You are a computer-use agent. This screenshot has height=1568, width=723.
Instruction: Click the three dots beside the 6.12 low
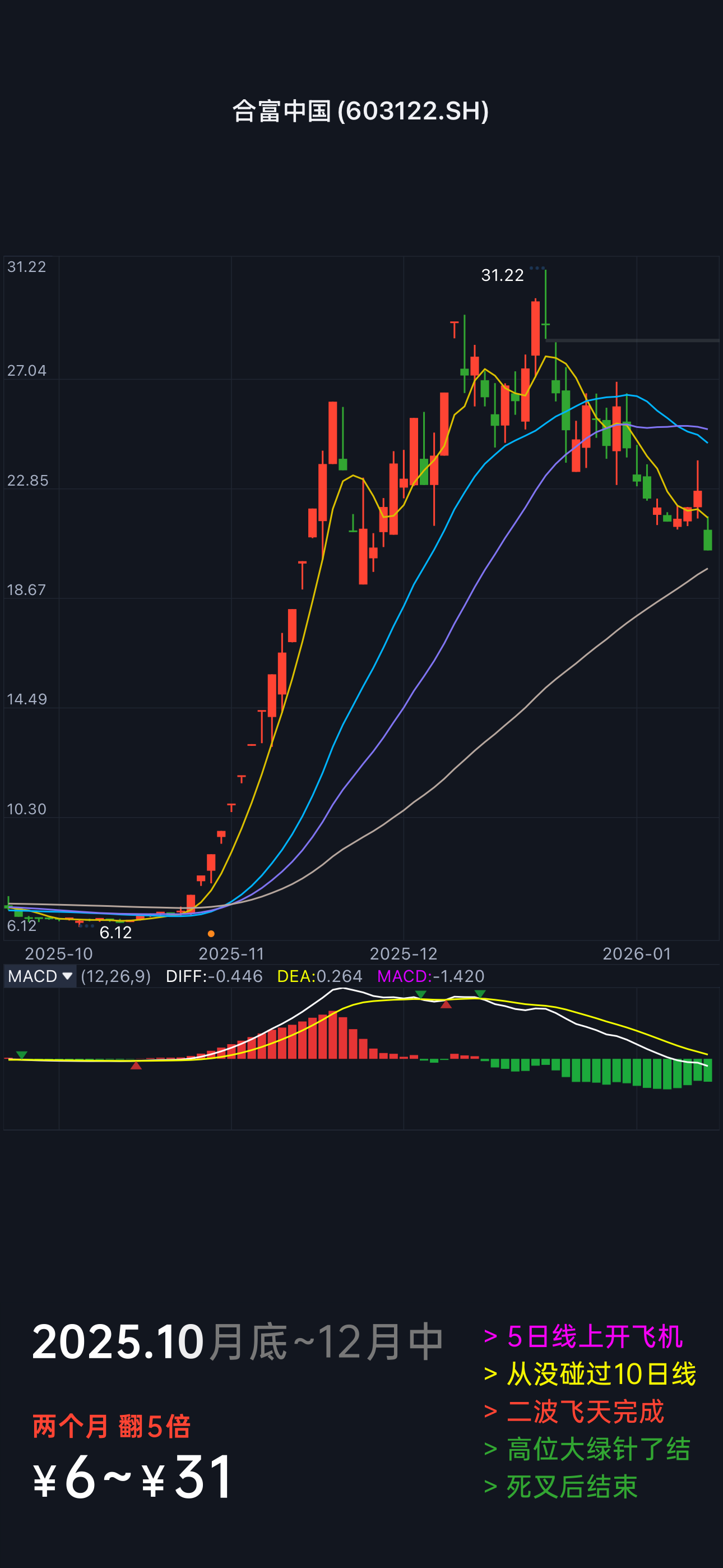[x=86, y=926]
